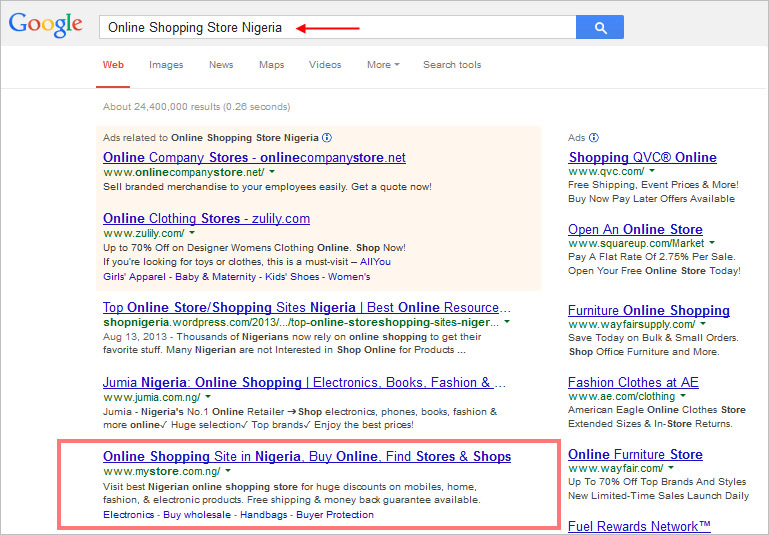Expand arrow next to www.onlinecompanystore.net/
Viewport: 769px width, 535px height.
pyautogui.click(x=272, y=172)
